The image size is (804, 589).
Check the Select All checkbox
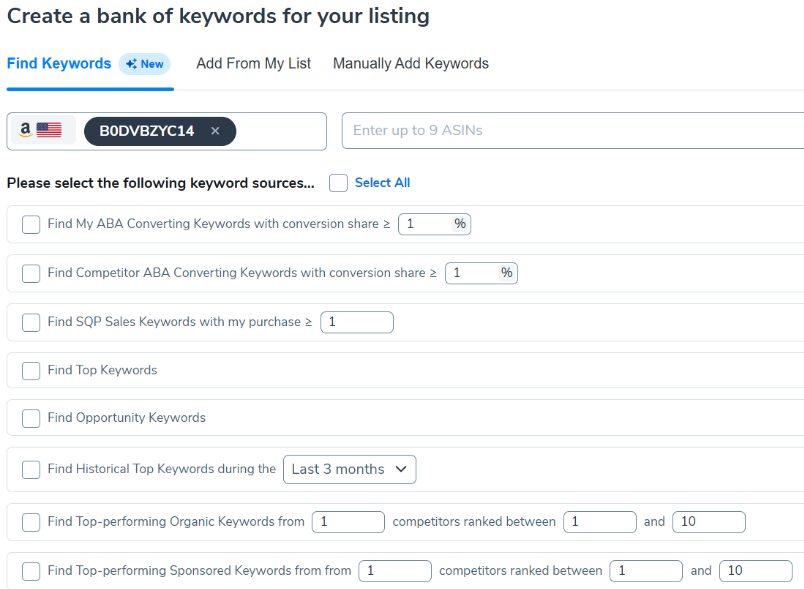click(x=338, y=183)
